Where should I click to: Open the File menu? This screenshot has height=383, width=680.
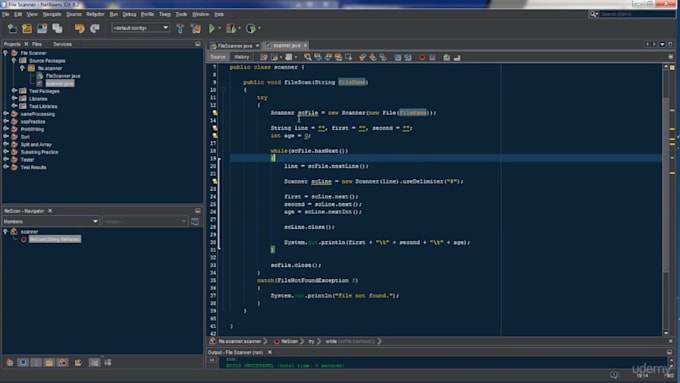tap(5, 14)
